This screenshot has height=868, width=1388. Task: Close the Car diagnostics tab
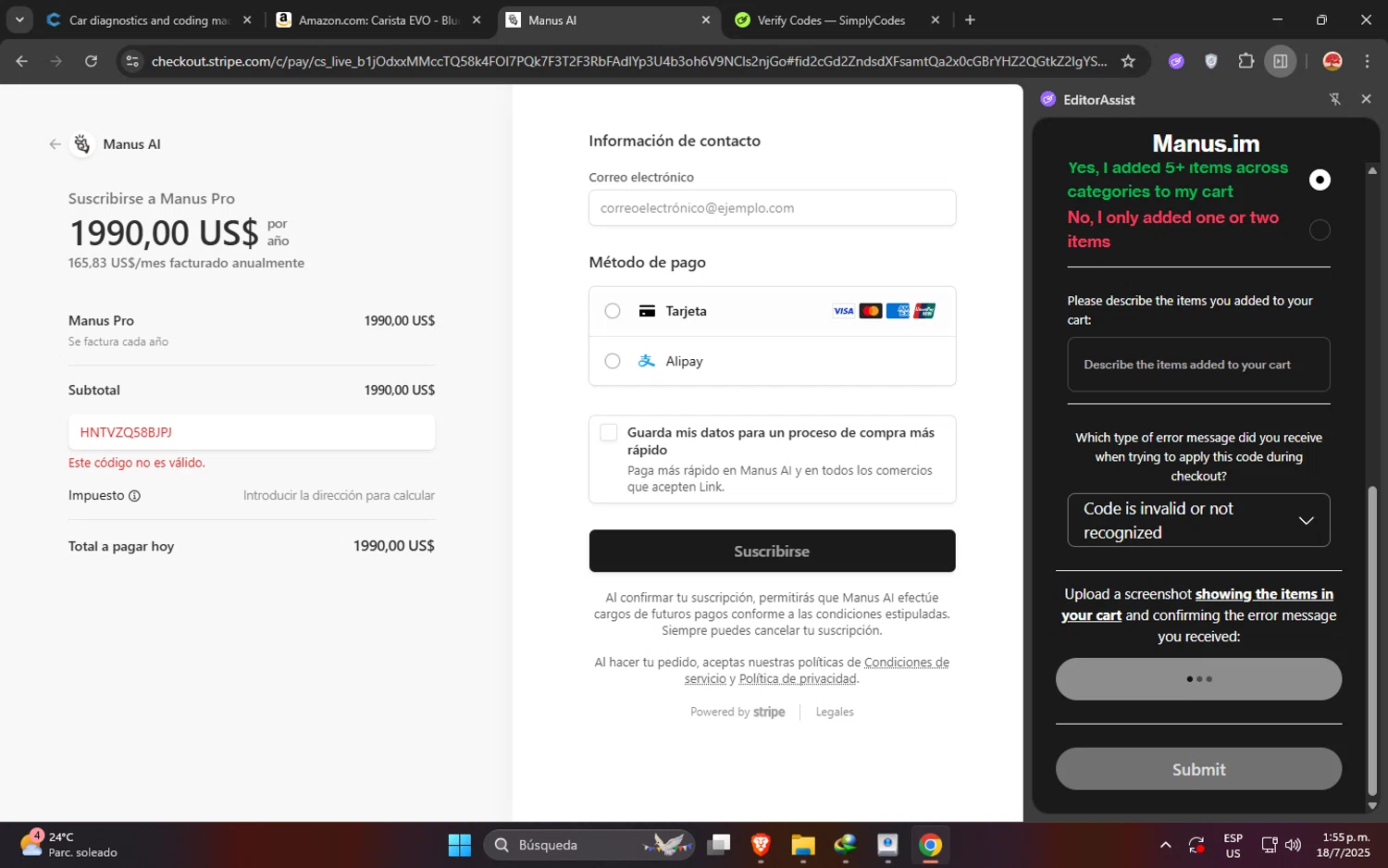coord(247,20)
